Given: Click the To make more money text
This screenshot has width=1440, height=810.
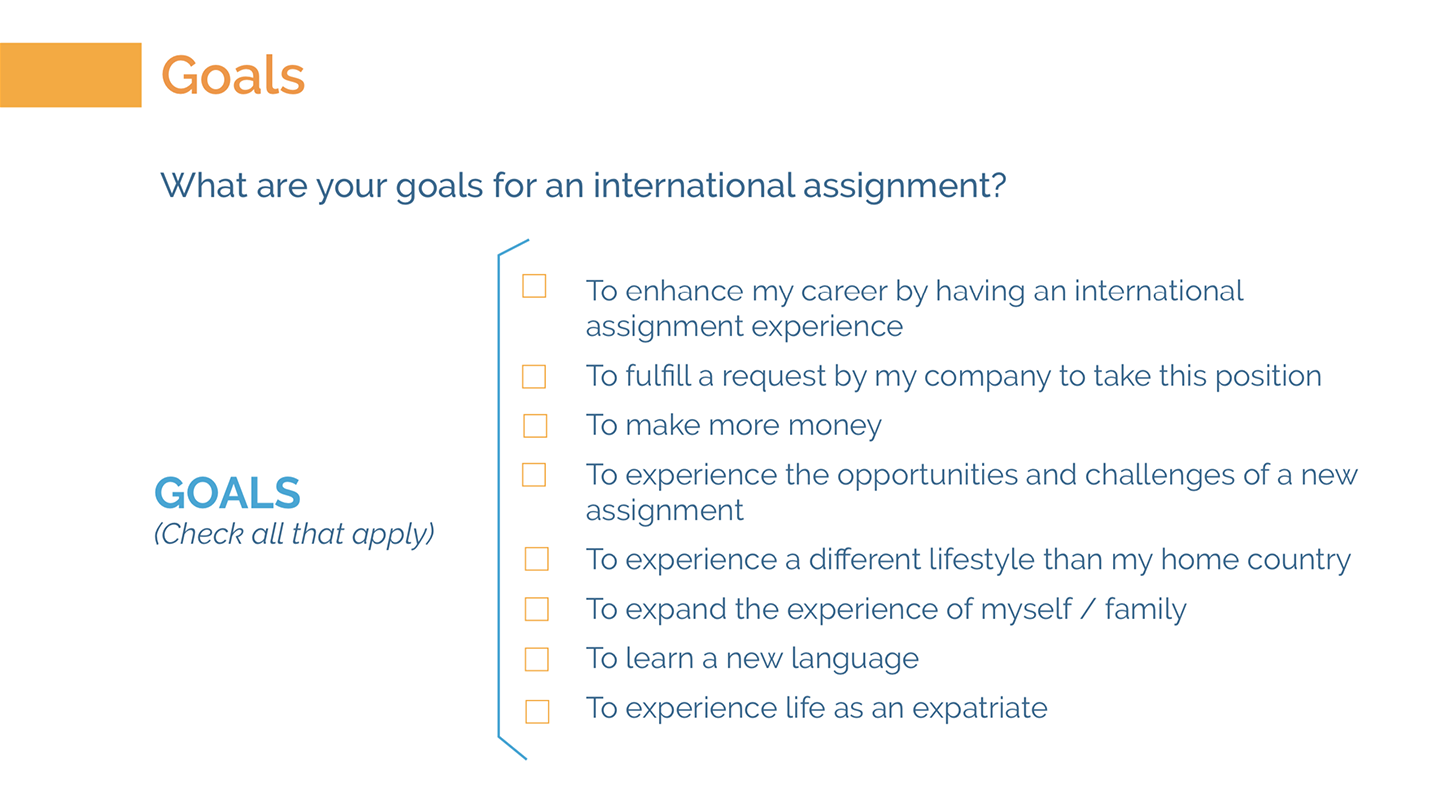Looking at the screenshot, I should coord(734,425).
